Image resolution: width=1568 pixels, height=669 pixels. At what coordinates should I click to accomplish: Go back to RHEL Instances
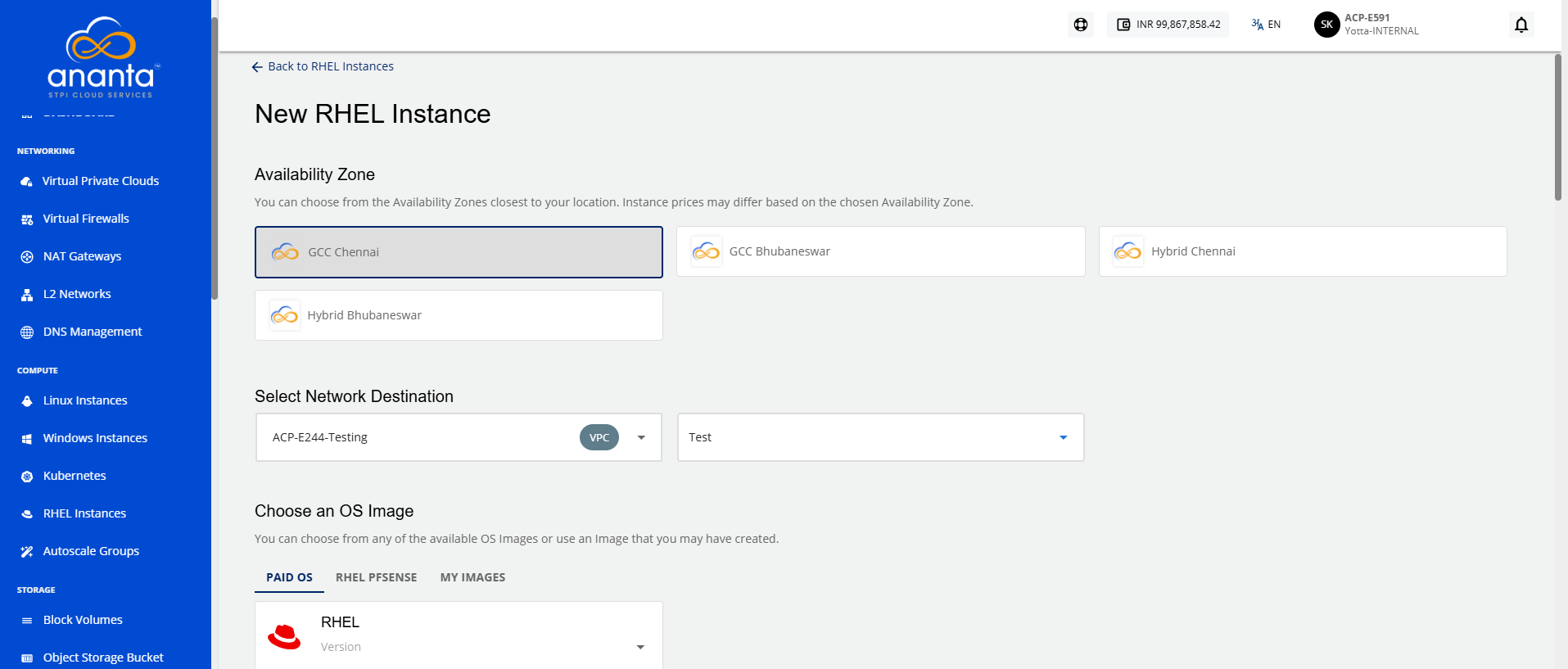pyautogui.click(x=323, y=66)
